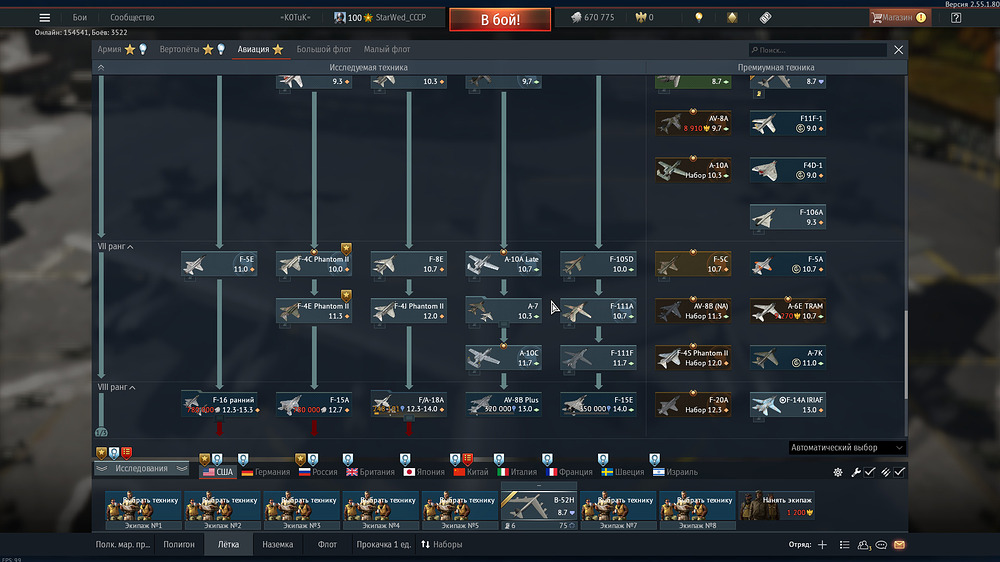
Task: Select the F-111A aircraft card
Action: pos(598,311)
